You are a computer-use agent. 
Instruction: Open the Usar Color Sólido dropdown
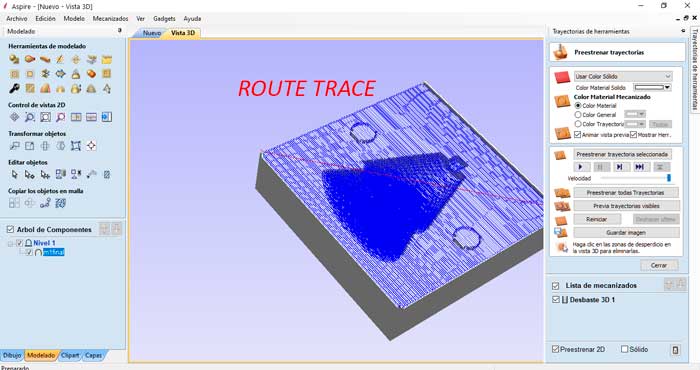pyautogui.click(x=623, y=76)
